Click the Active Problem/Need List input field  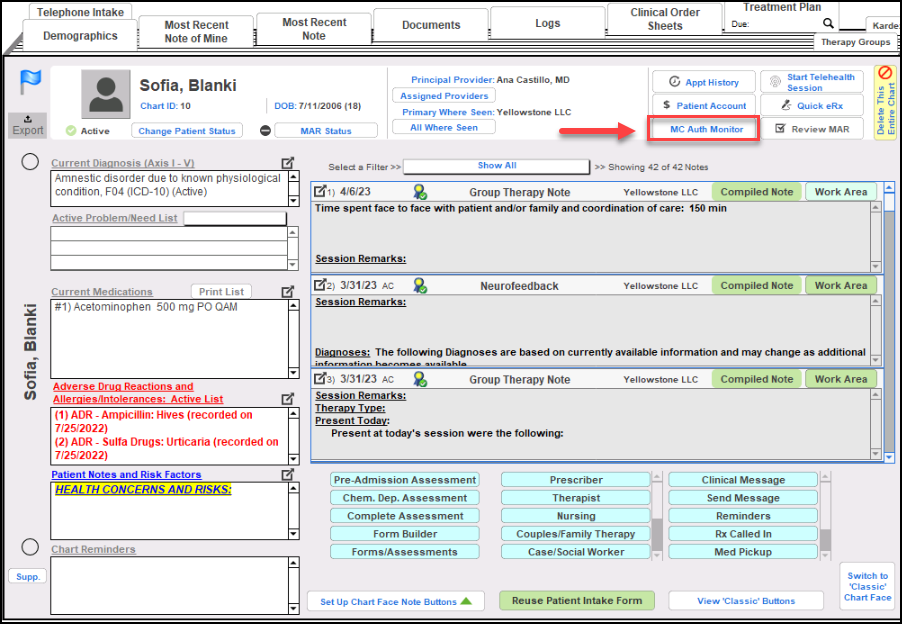[234, 218]
